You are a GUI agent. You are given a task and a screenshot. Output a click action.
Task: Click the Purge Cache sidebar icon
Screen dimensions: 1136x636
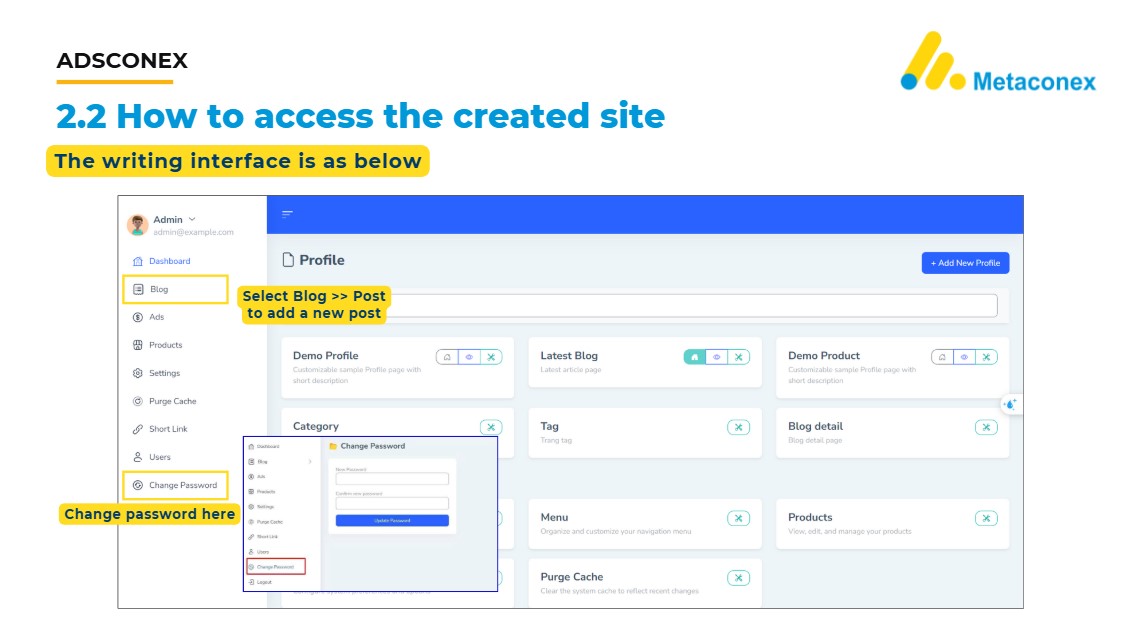(x=138, y=401)
